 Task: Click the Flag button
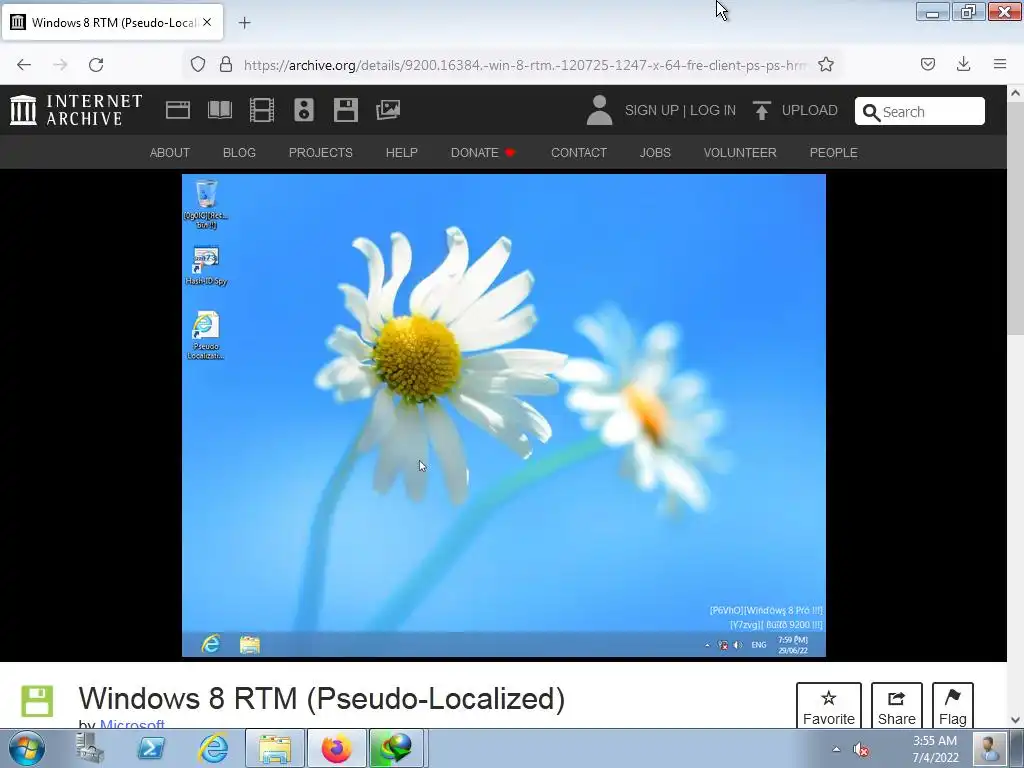tap(953, 707)
